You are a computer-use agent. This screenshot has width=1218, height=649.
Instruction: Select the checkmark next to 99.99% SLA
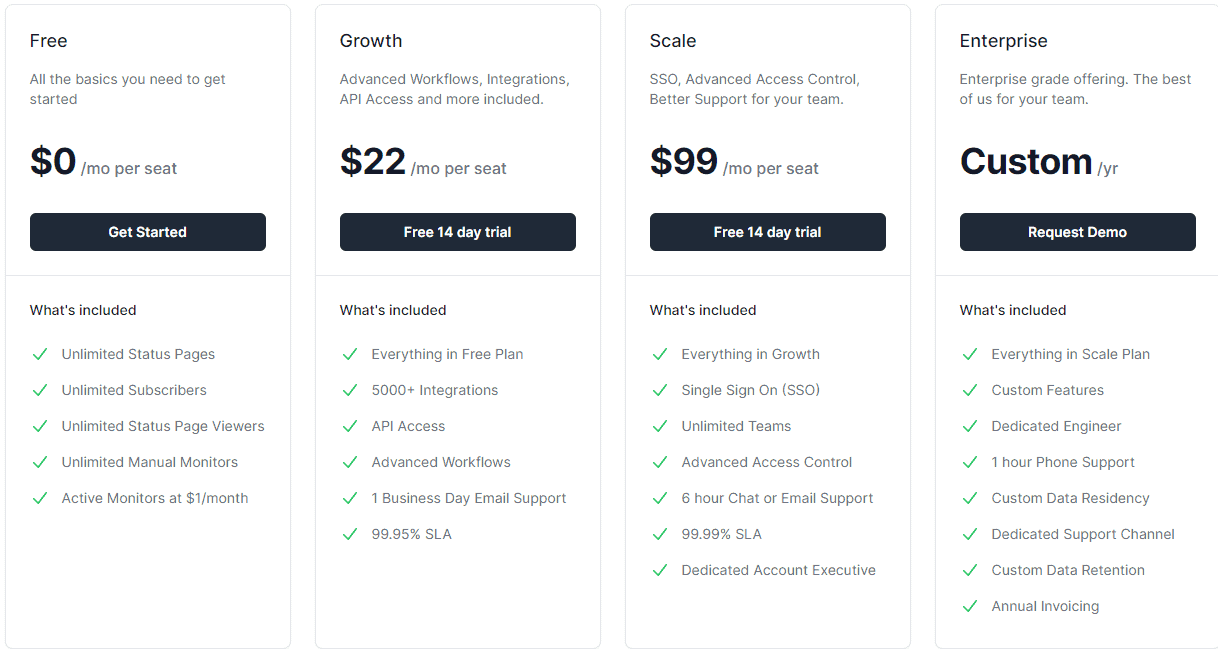coord(660,534)
